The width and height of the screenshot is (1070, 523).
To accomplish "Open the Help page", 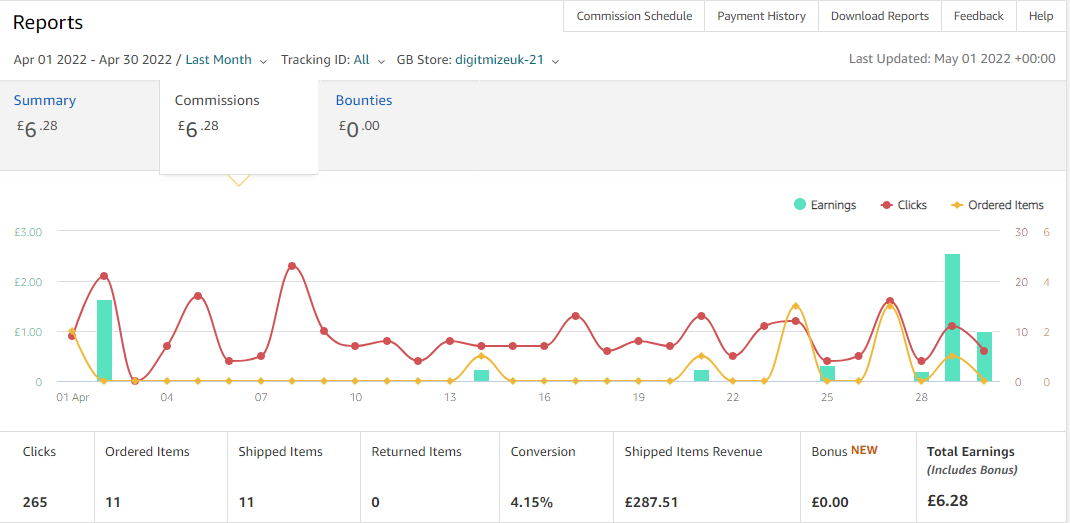I will [x=1041, y=16].
